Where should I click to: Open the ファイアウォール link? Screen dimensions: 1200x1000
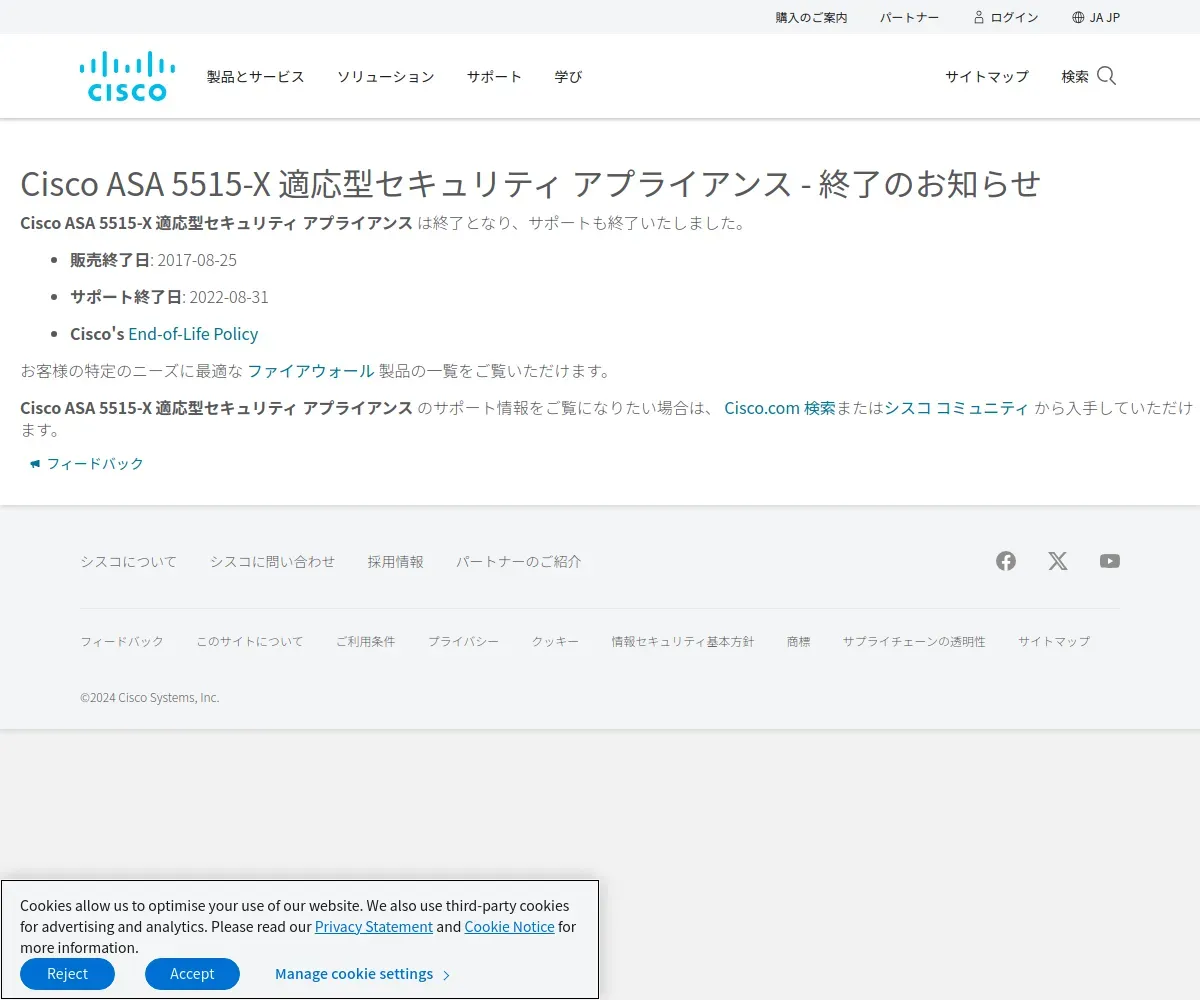(311, 371)
